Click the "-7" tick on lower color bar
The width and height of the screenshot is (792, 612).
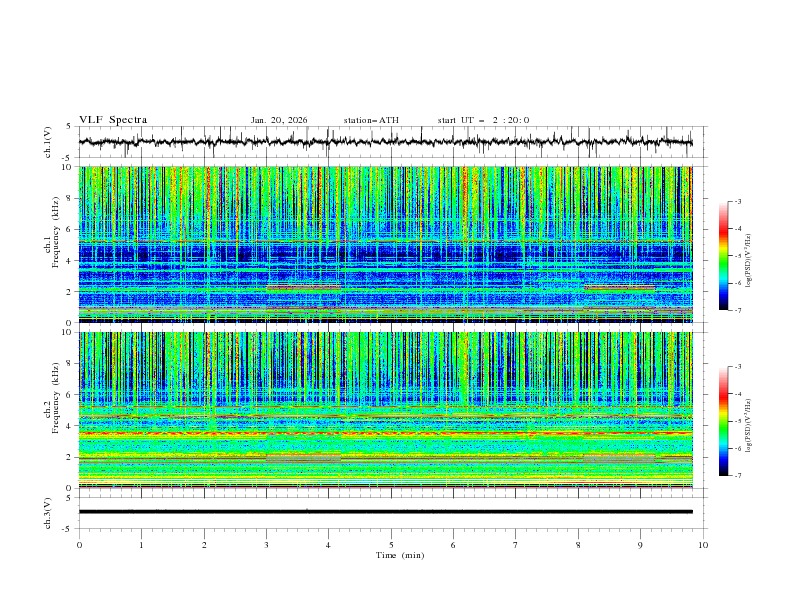click(x=738, y=475)
